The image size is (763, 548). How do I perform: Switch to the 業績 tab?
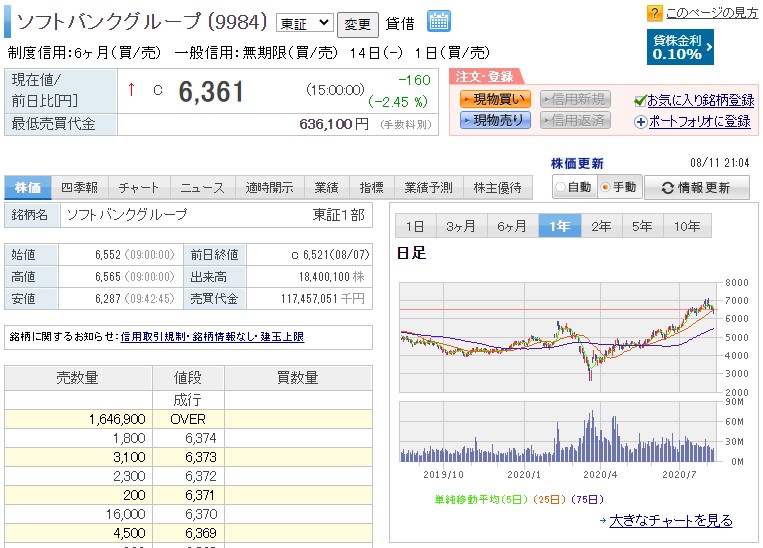326,187
